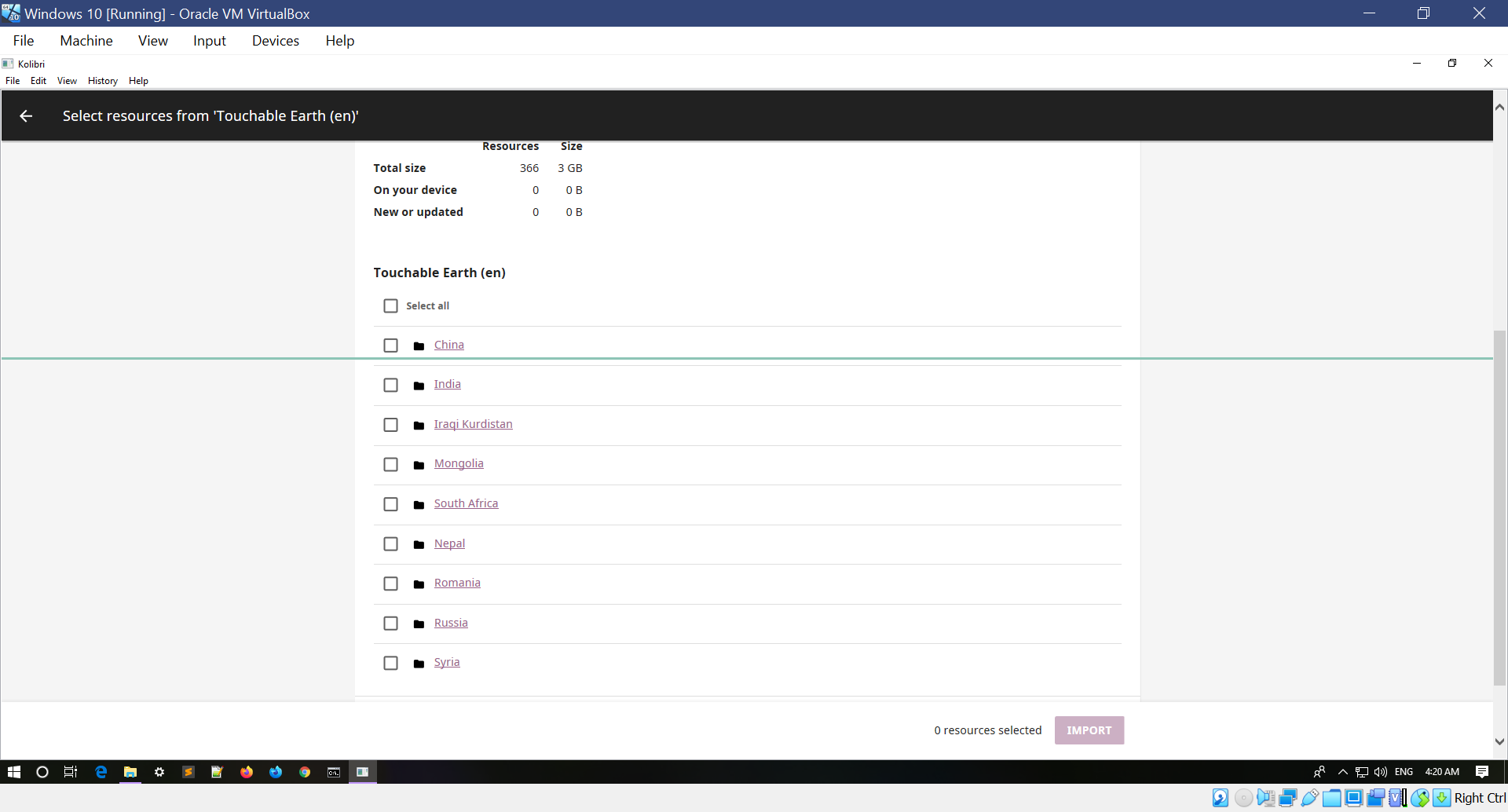Click the scrollbar down arrow
1508x812 pixels.
tap(1499, 741)
